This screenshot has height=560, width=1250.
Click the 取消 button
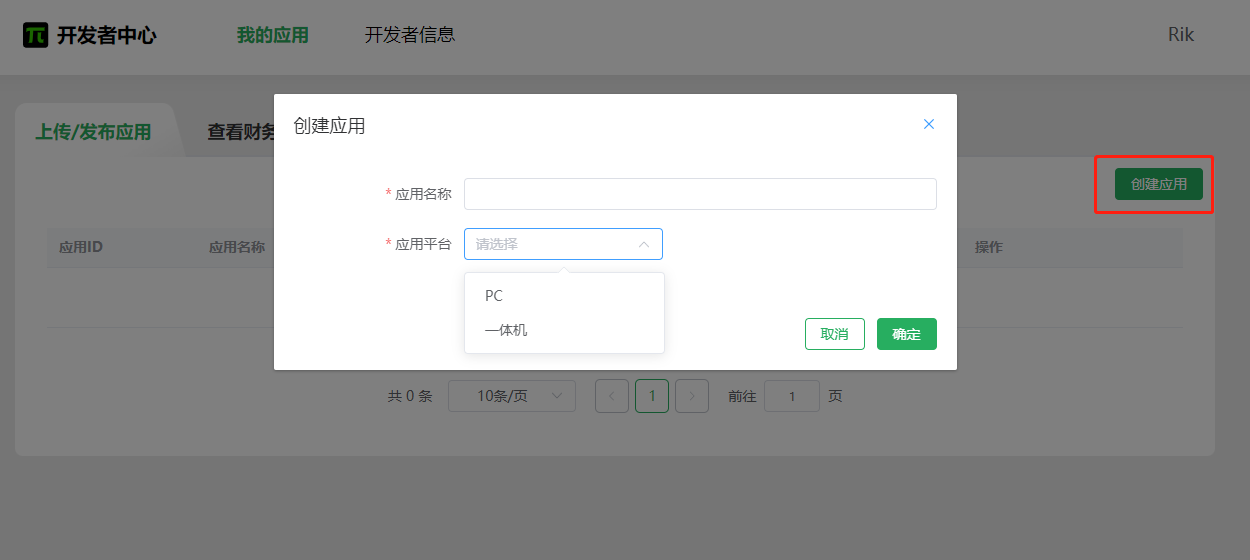(x=834, y=334)
